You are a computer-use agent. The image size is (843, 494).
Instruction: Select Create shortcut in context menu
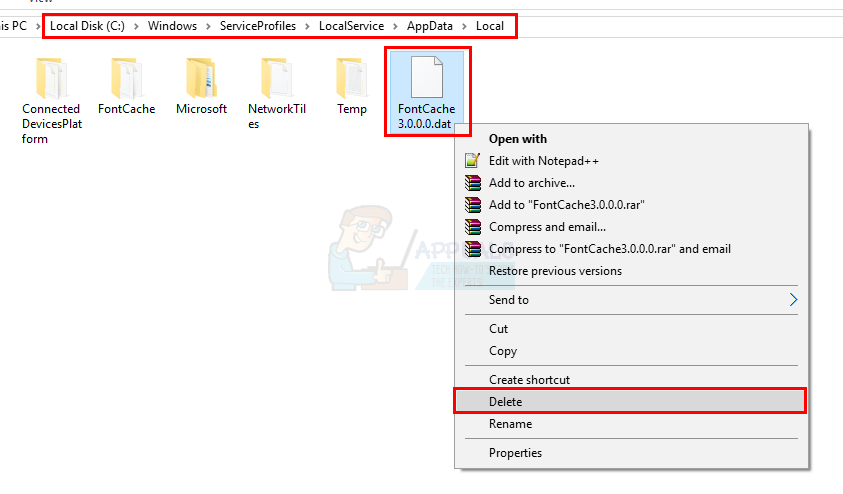pyautogui.click(x=529, y=380)
